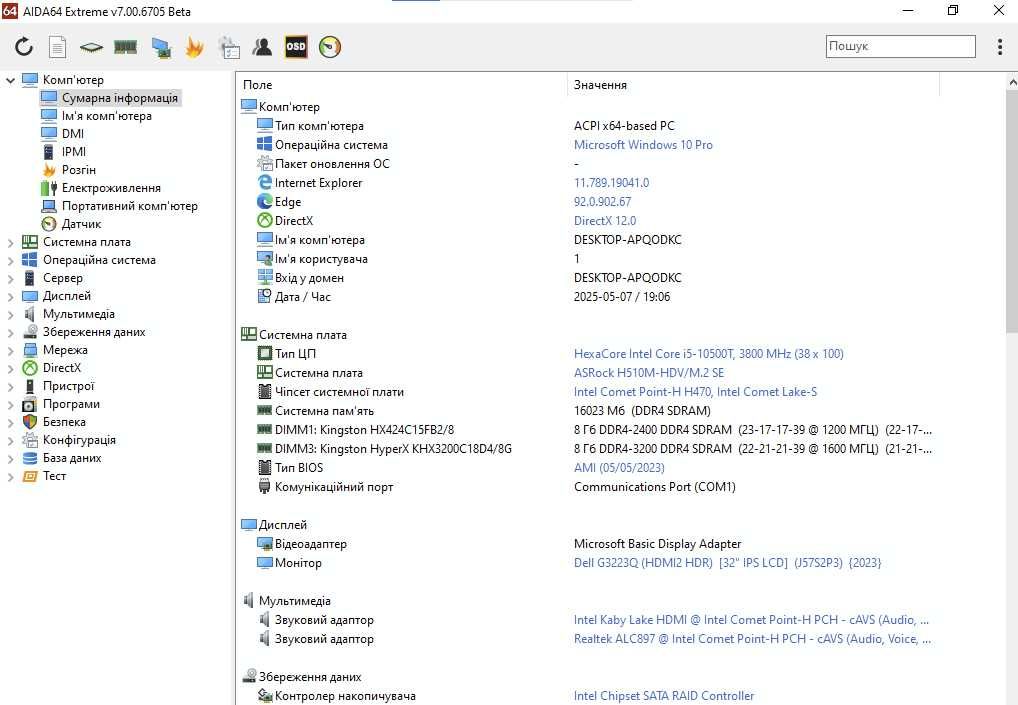Click the Операційна система Windows tree icon
Screen dimensions: 1018x705
[30, 260]
